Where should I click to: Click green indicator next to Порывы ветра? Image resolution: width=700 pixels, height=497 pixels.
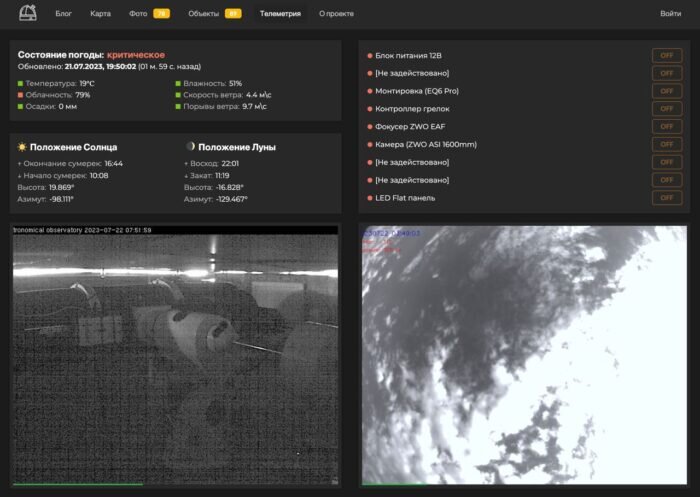click(178, 107)
